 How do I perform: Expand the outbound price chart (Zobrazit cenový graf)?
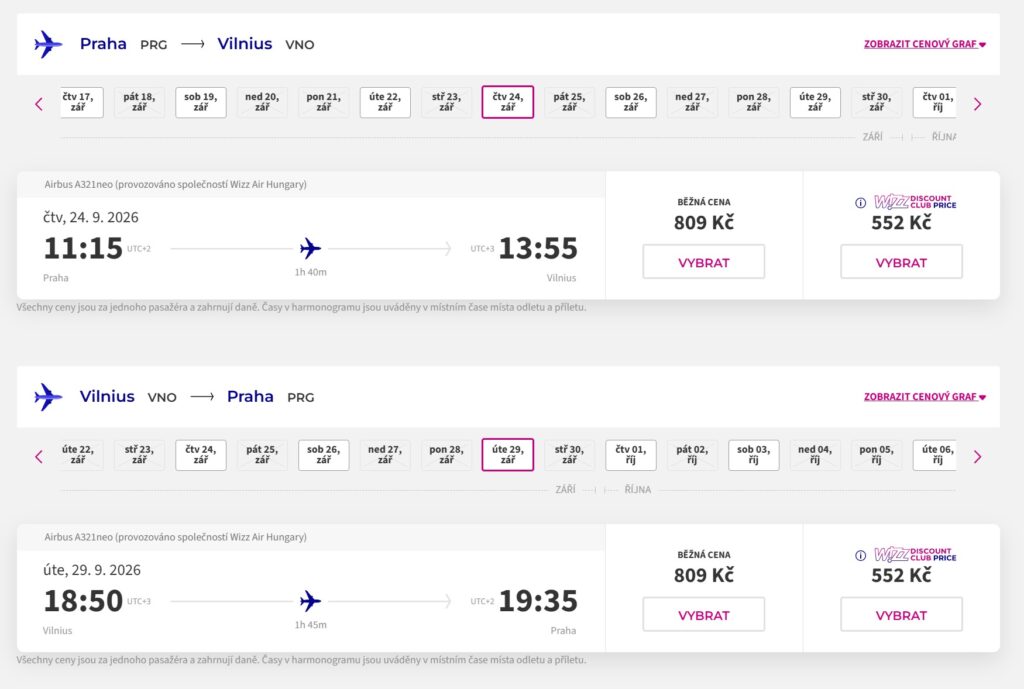coord(925,44)
